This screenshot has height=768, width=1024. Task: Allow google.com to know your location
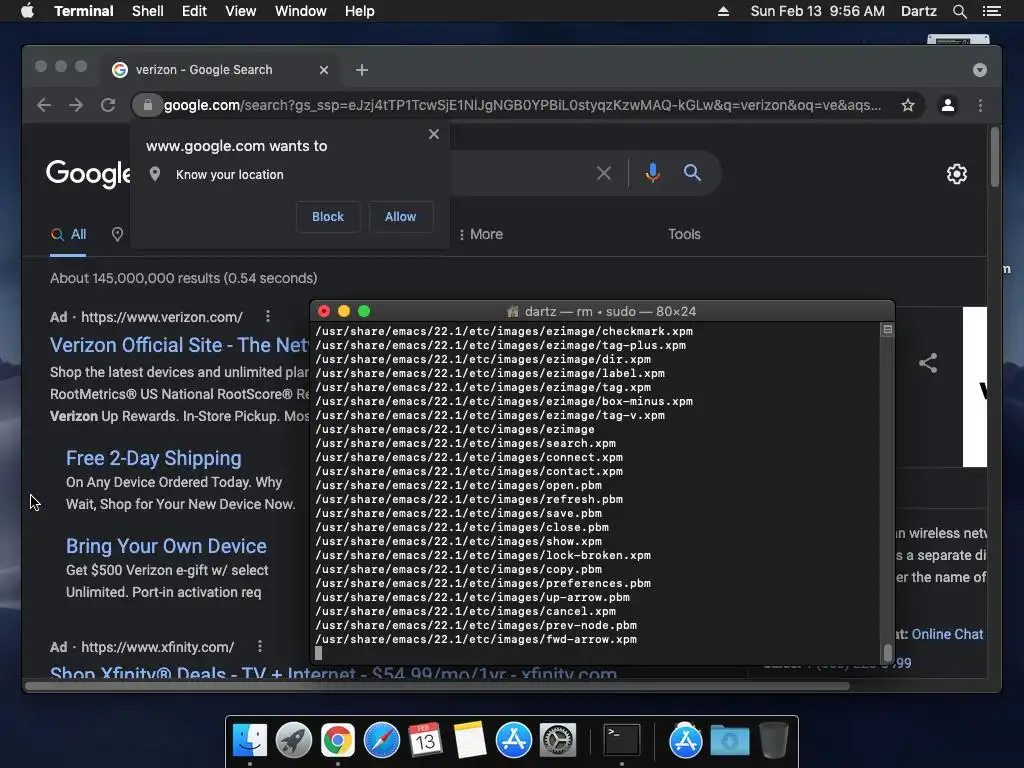tap(400, 217)
